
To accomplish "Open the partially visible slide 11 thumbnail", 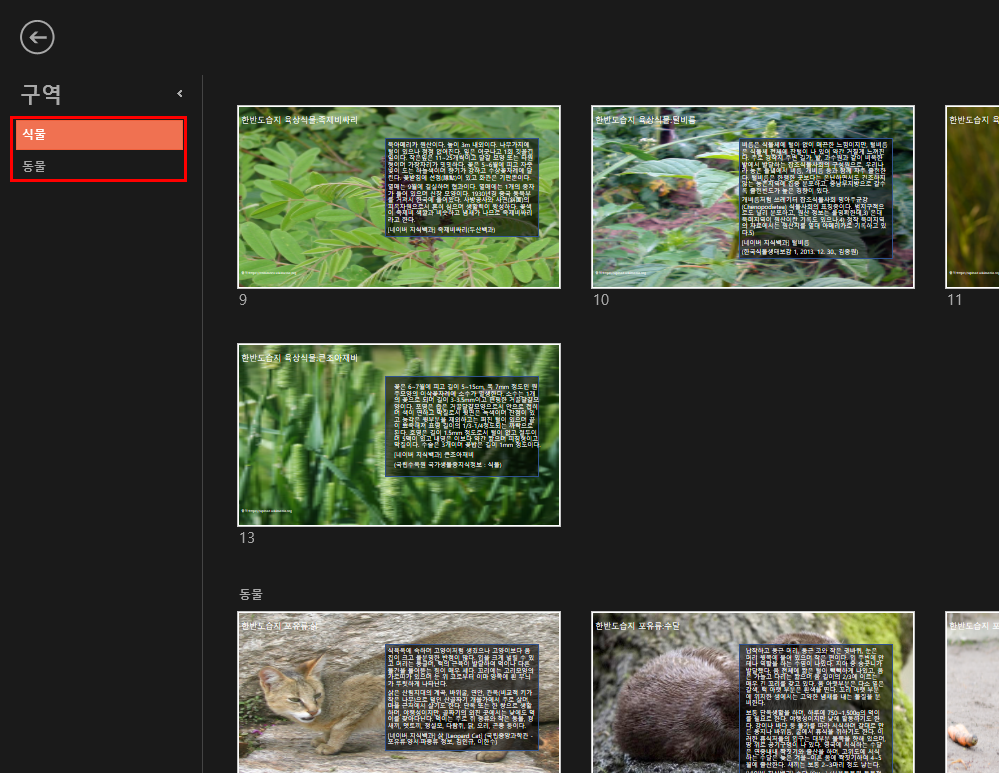I will (x=972, y=197).
